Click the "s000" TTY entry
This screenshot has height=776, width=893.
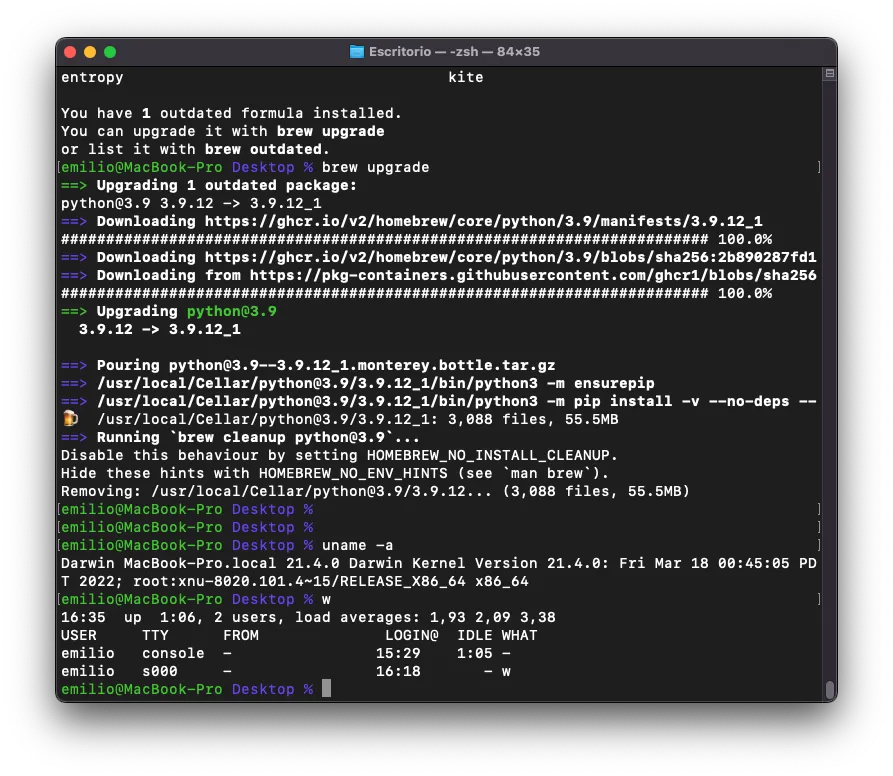(159, 672)
